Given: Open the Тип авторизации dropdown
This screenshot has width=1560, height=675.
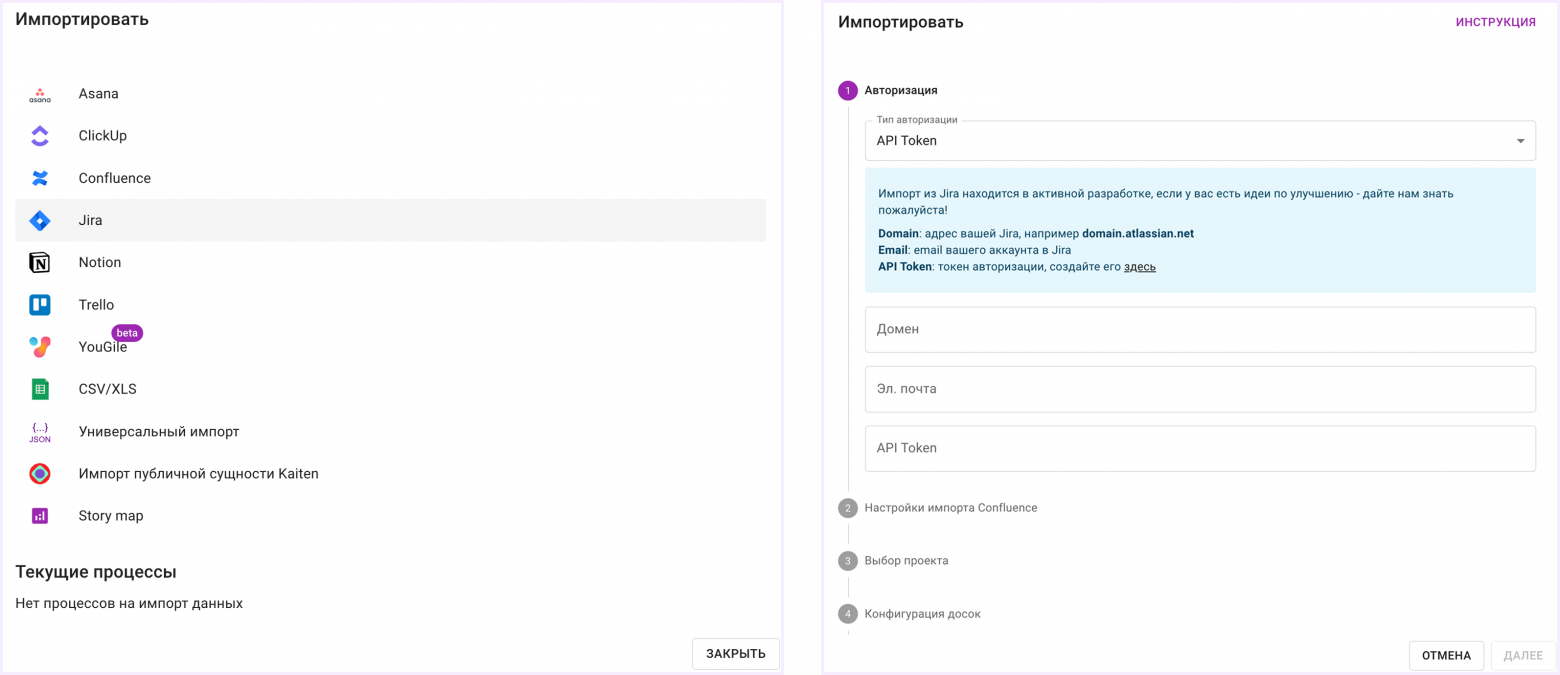Looking at the screenshot, I should point(1200,141).
